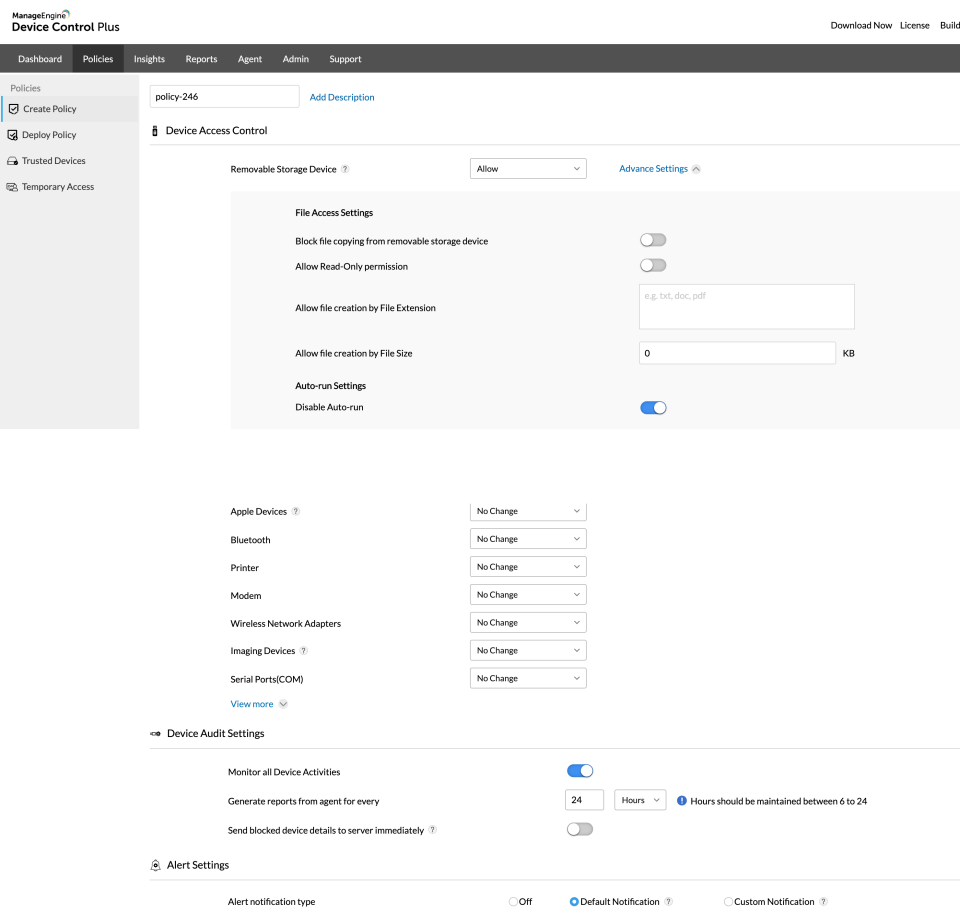Disable the Monitor all Device Activities toggle

coord(579,770)
